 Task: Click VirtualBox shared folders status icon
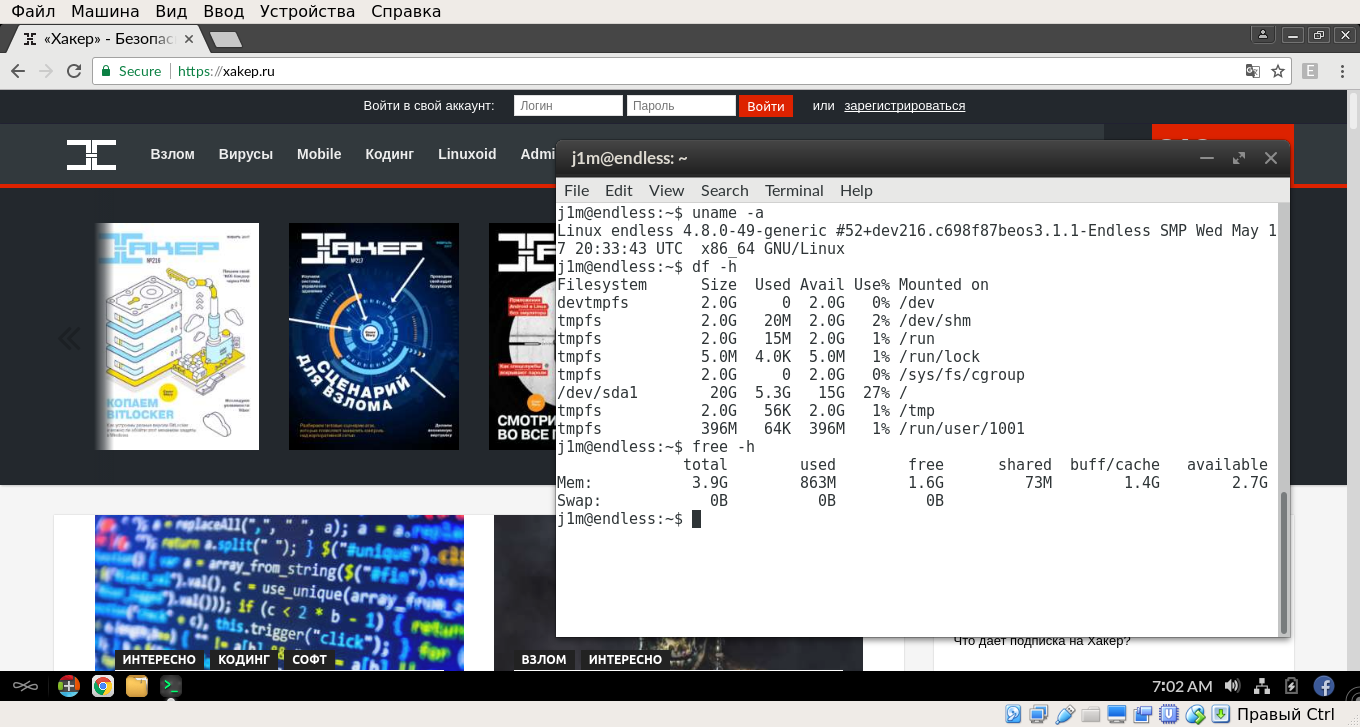1091,714
